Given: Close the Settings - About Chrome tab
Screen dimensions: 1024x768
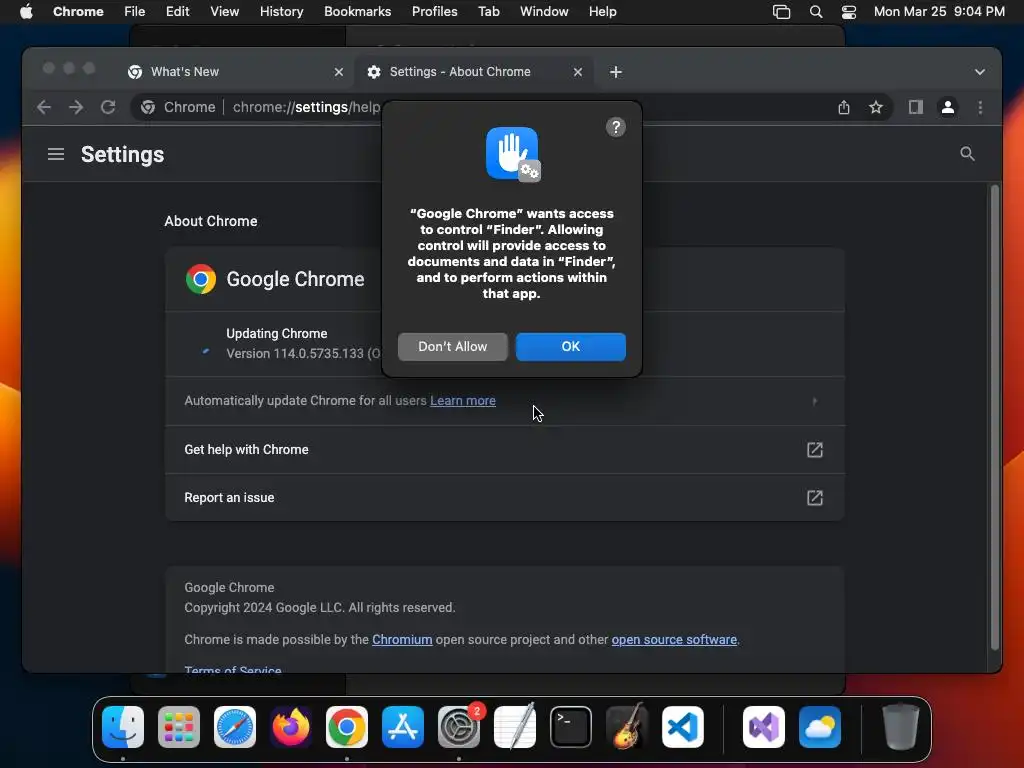Looking at the screenshot, I should [x=577, y=72].
